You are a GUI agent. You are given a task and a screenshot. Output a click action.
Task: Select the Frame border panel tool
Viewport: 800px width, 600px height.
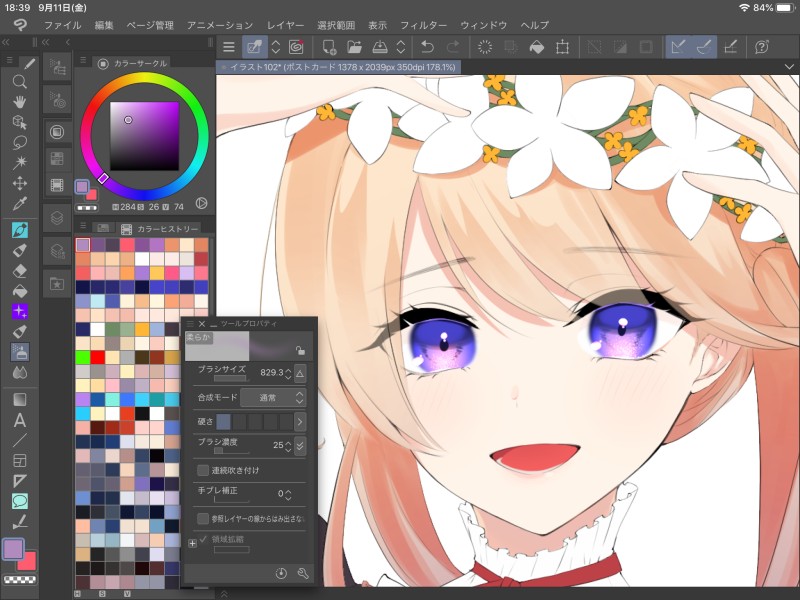(19, 461)
